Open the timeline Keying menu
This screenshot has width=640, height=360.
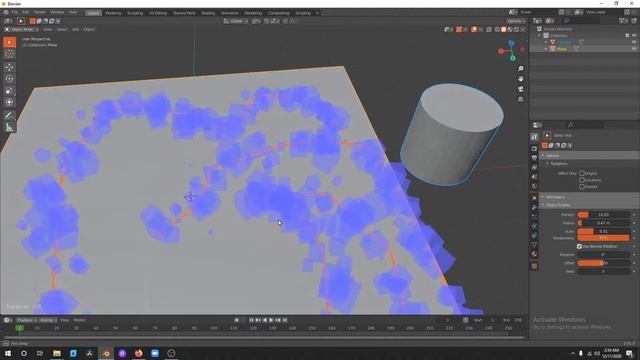(x=47, y=320)
